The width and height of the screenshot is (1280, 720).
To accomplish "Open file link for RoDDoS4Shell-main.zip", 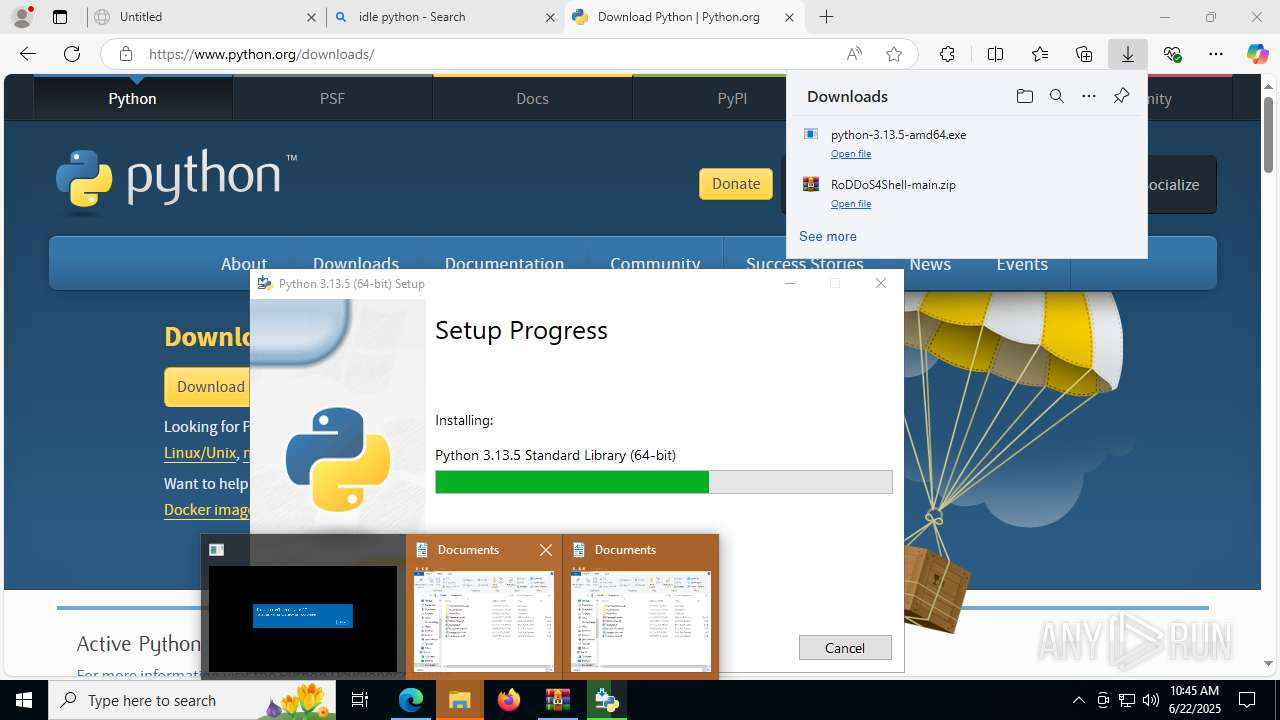I will [x=851, y=204].
